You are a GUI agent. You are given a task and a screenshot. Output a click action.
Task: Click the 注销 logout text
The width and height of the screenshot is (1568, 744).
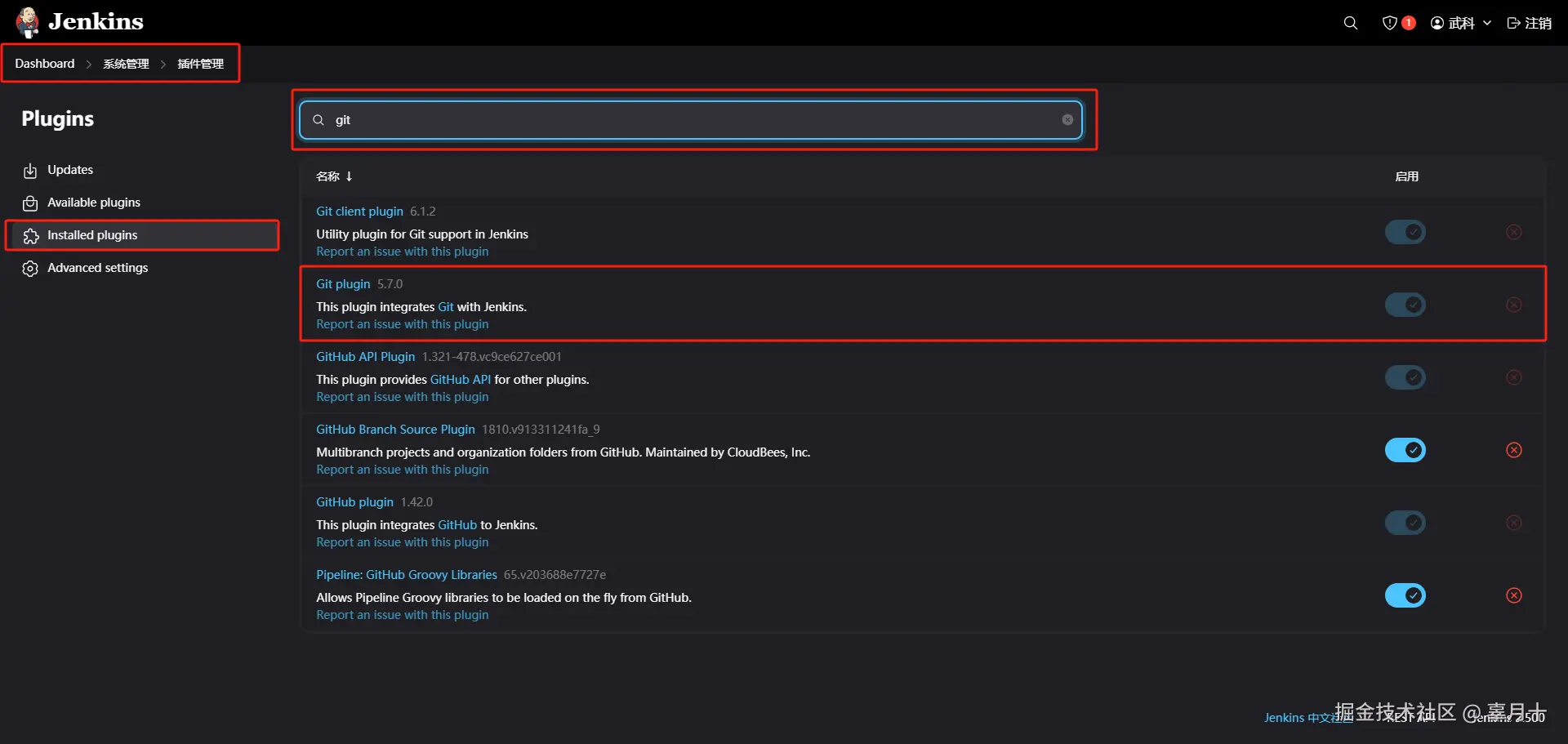coord(1539,23)
